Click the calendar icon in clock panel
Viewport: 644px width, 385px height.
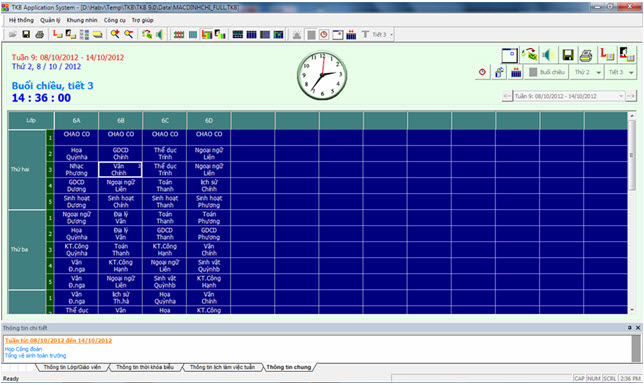click(x=516, y=72)
